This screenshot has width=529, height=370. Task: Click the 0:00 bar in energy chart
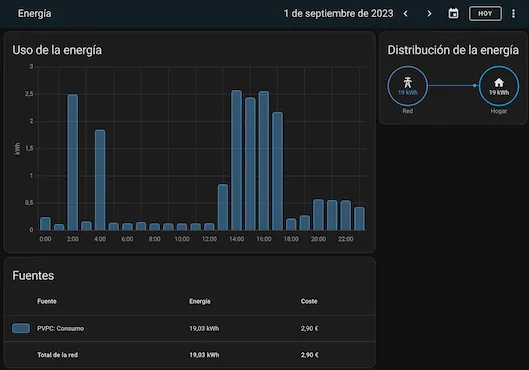point(45,224)
